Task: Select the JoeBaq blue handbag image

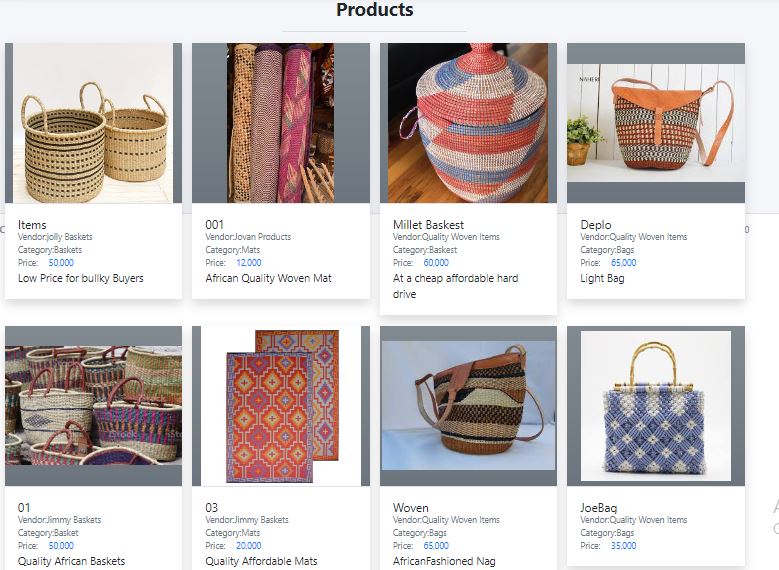Action: (655, 406)
